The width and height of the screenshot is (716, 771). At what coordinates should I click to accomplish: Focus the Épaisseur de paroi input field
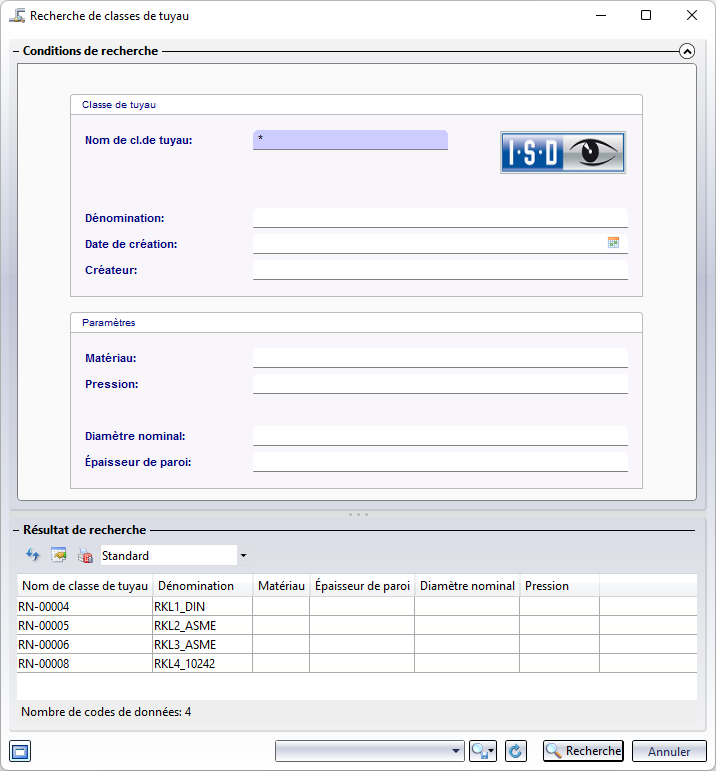click(x=440, y=462)
